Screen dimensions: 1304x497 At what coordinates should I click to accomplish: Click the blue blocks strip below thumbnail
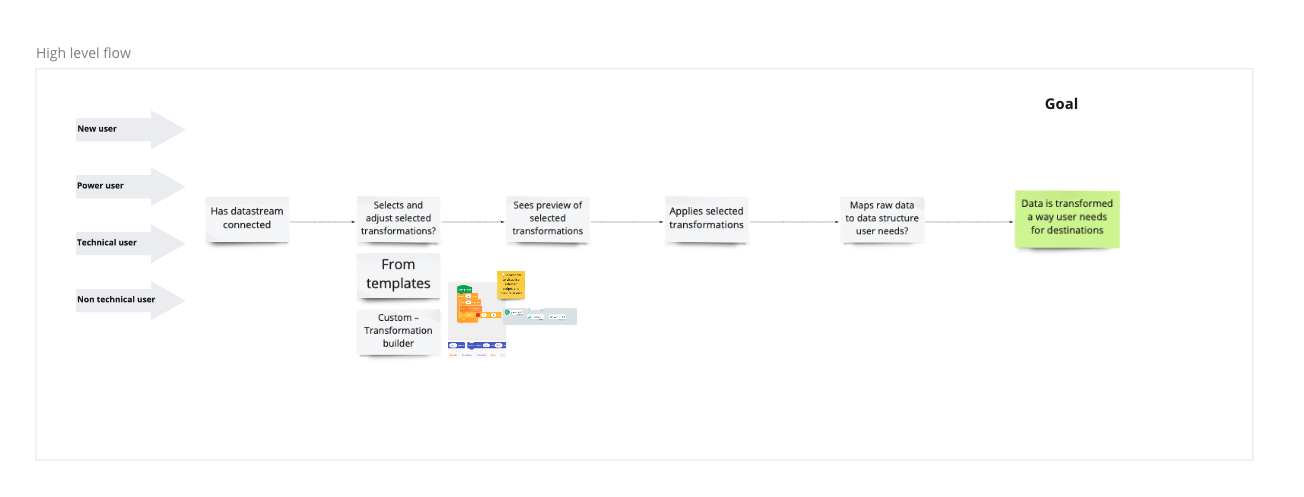point(477,345)
